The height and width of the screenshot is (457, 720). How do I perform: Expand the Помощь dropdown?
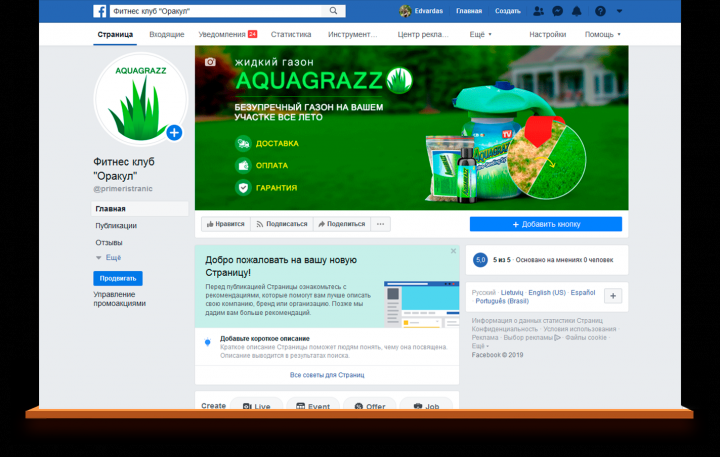pyautogui.click(x=602, y=34)
